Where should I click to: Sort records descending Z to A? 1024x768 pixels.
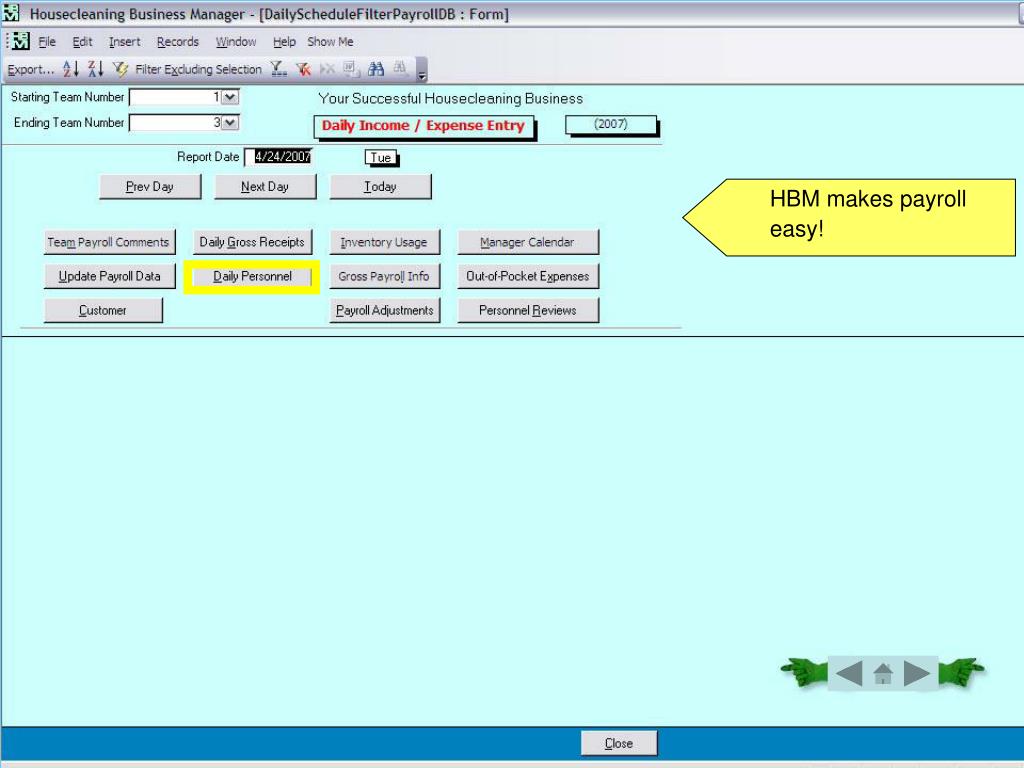(x=95, y=69)
